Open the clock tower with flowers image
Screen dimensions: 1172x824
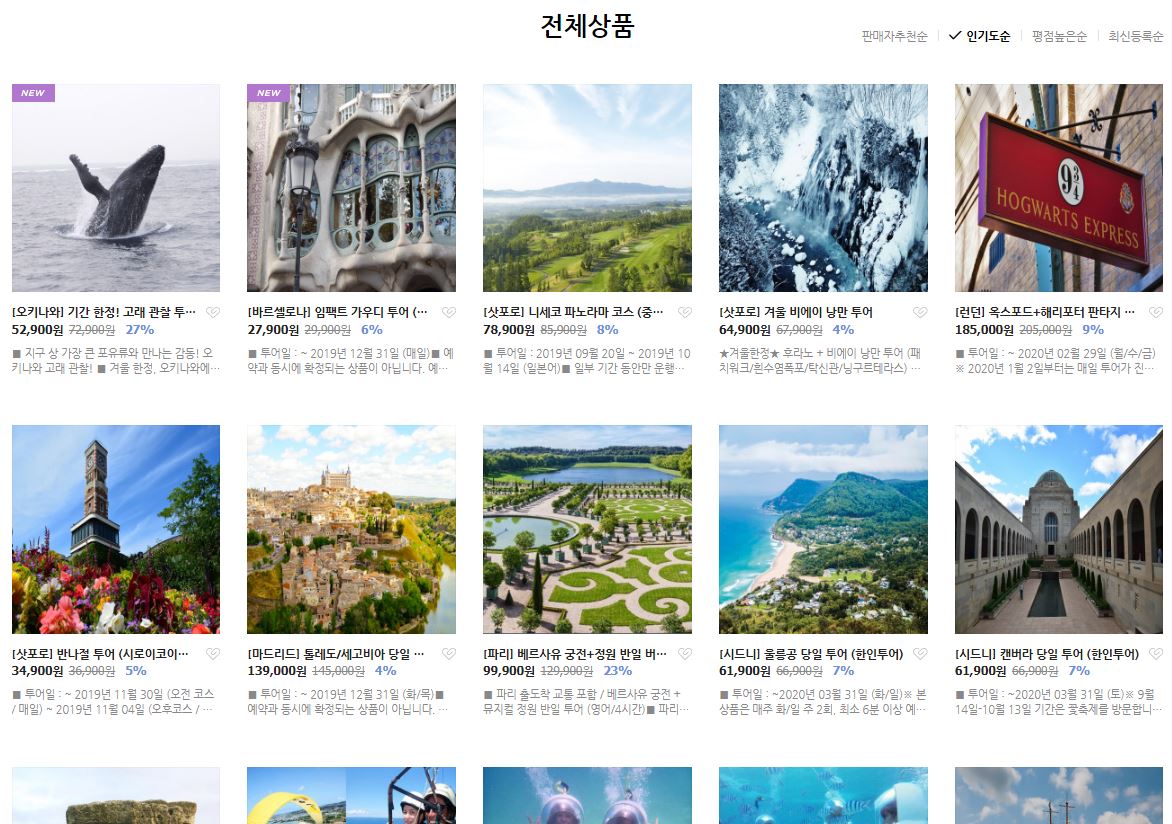click(x=116, y=529)
